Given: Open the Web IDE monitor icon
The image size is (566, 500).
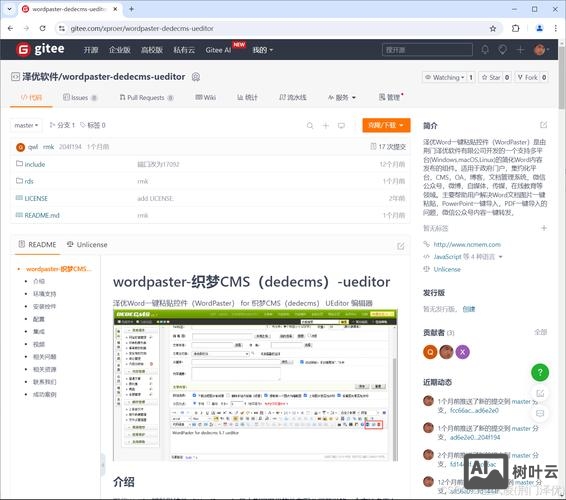Looking at the screenshot, I should coord(341,126).
